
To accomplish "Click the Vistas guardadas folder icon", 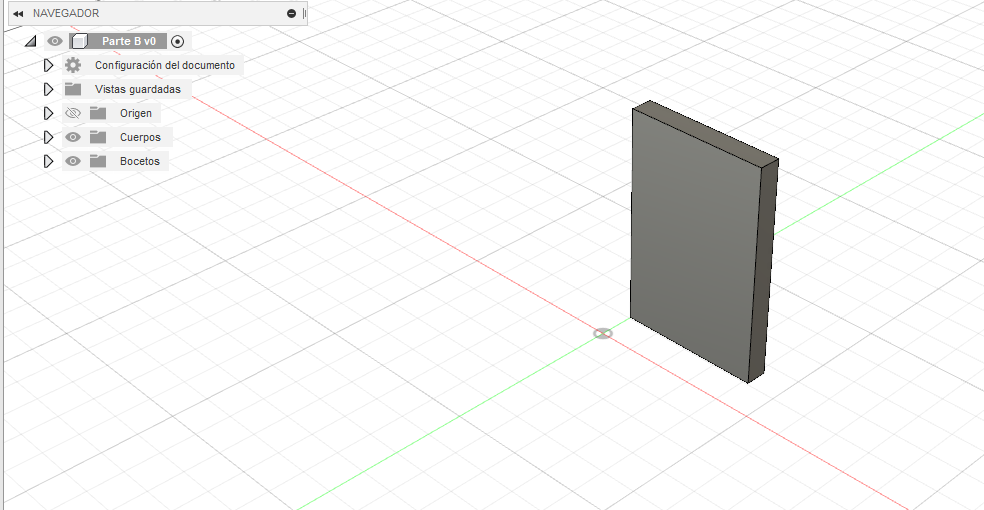I will (73, 89).
